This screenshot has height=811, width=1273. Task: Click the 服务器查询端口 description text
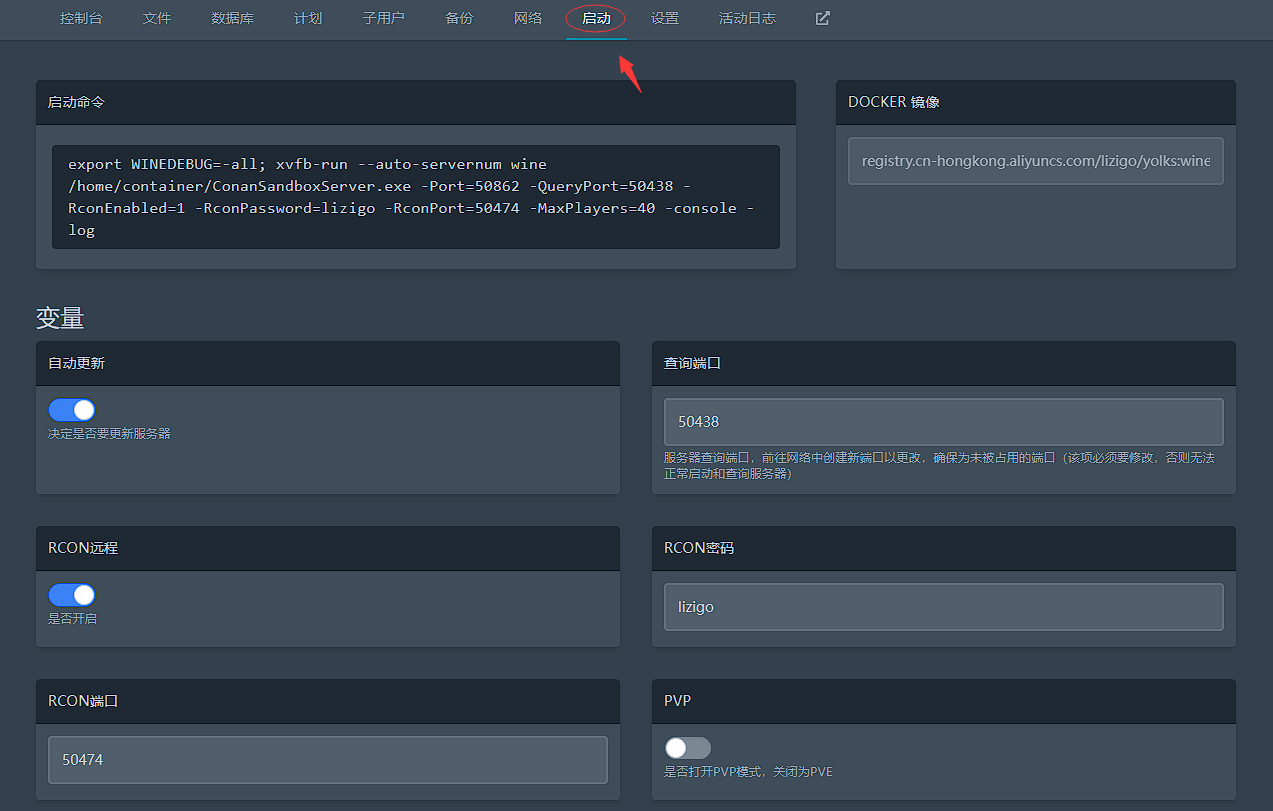(x=939, y=466)
